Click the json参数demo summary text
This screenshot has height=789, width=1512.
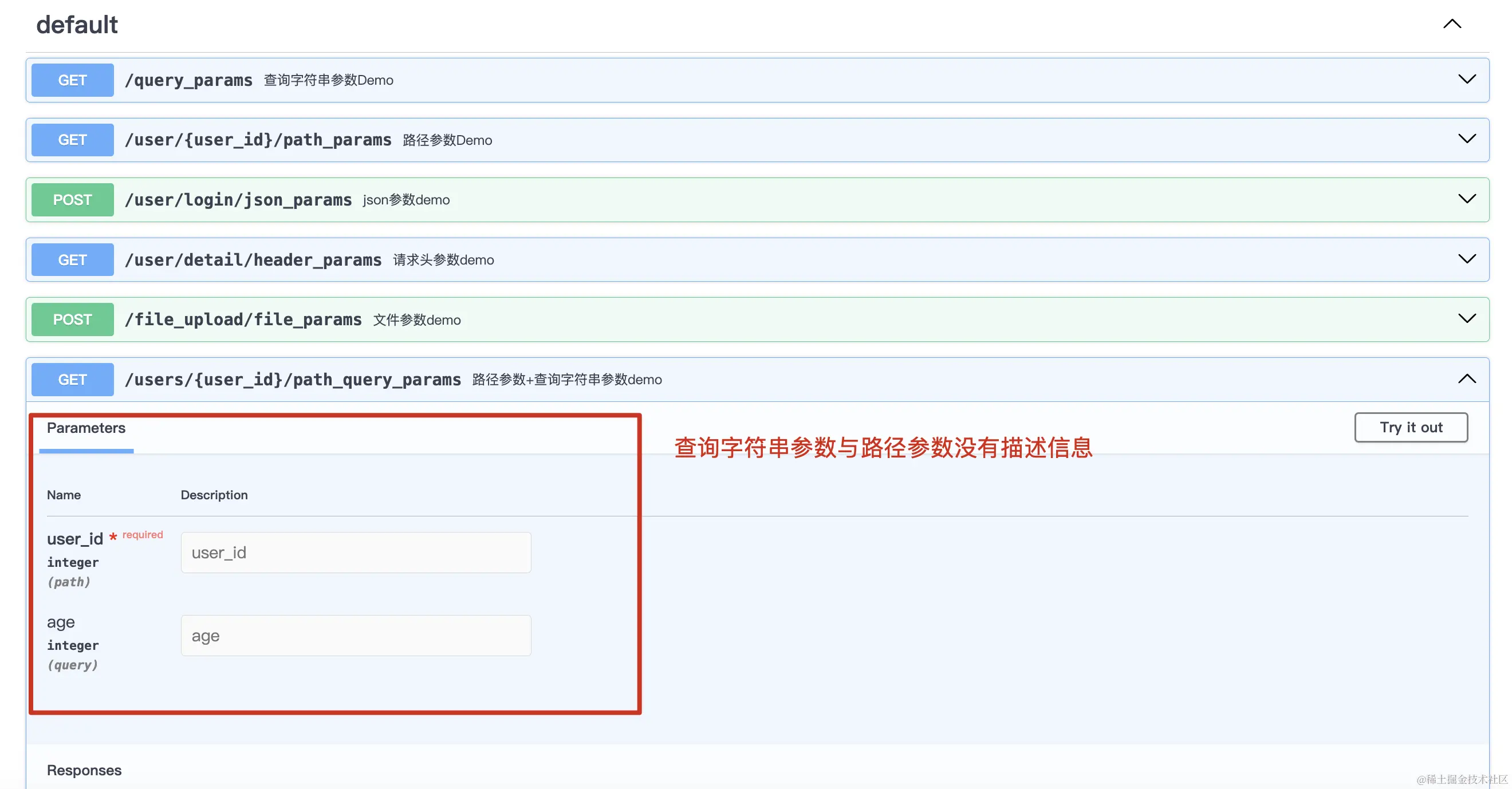pyautogui.click(x=406, y=200)
